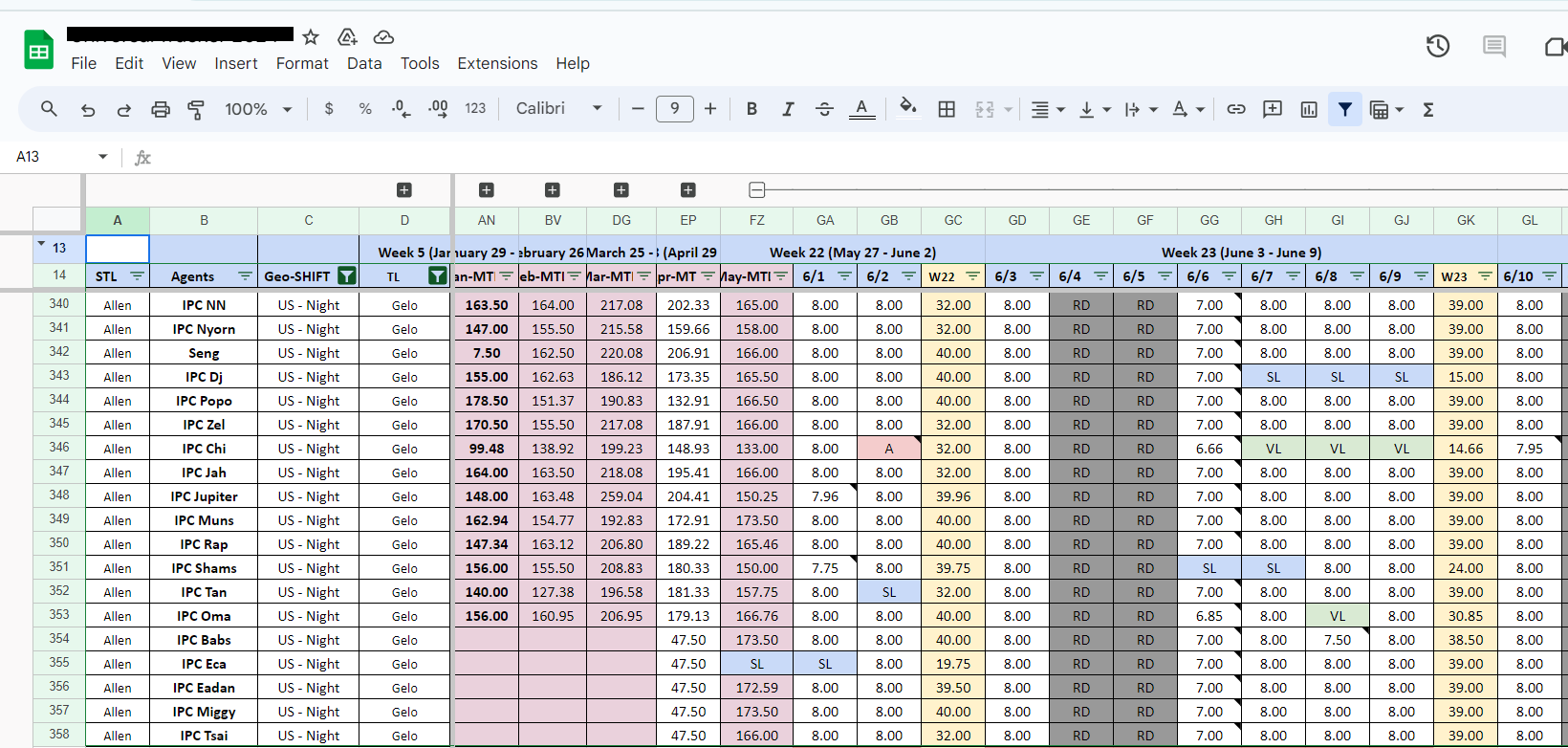Decrease decimal places
The height and width of the screenshot is (748, 1568).
click(x=402, y=109)
